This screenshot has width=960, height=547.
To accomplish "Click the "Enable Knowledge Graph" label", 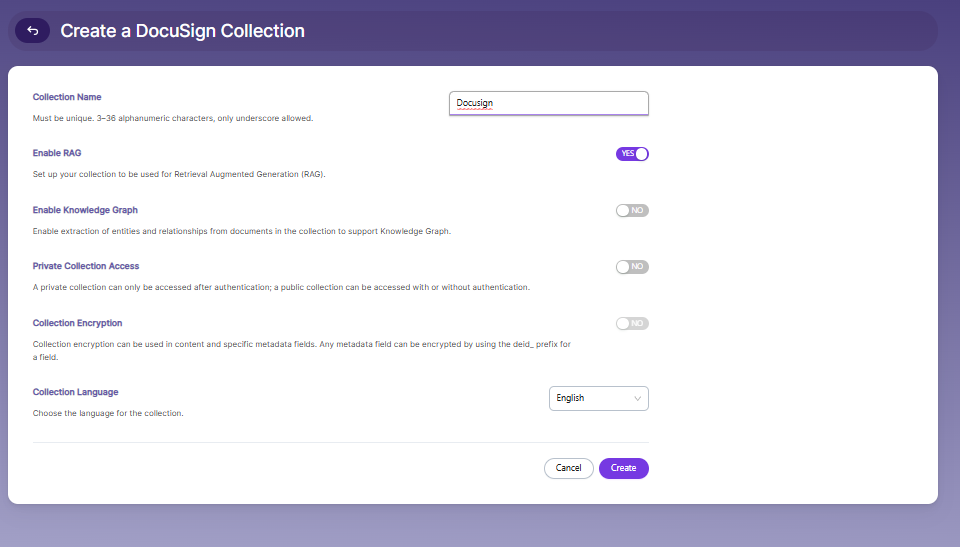I will (x=85, y=210).
